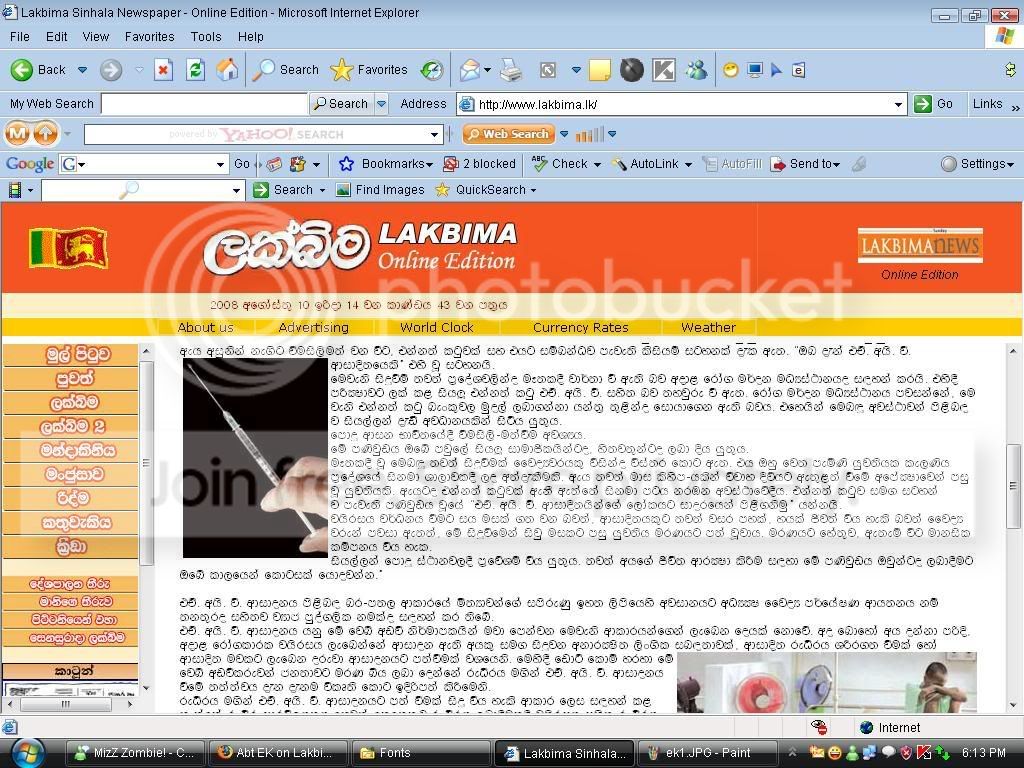Open Google toolbar Settings
This screenshot has height=768, width=1024.
pyautogui.click(x=978, y=164)
